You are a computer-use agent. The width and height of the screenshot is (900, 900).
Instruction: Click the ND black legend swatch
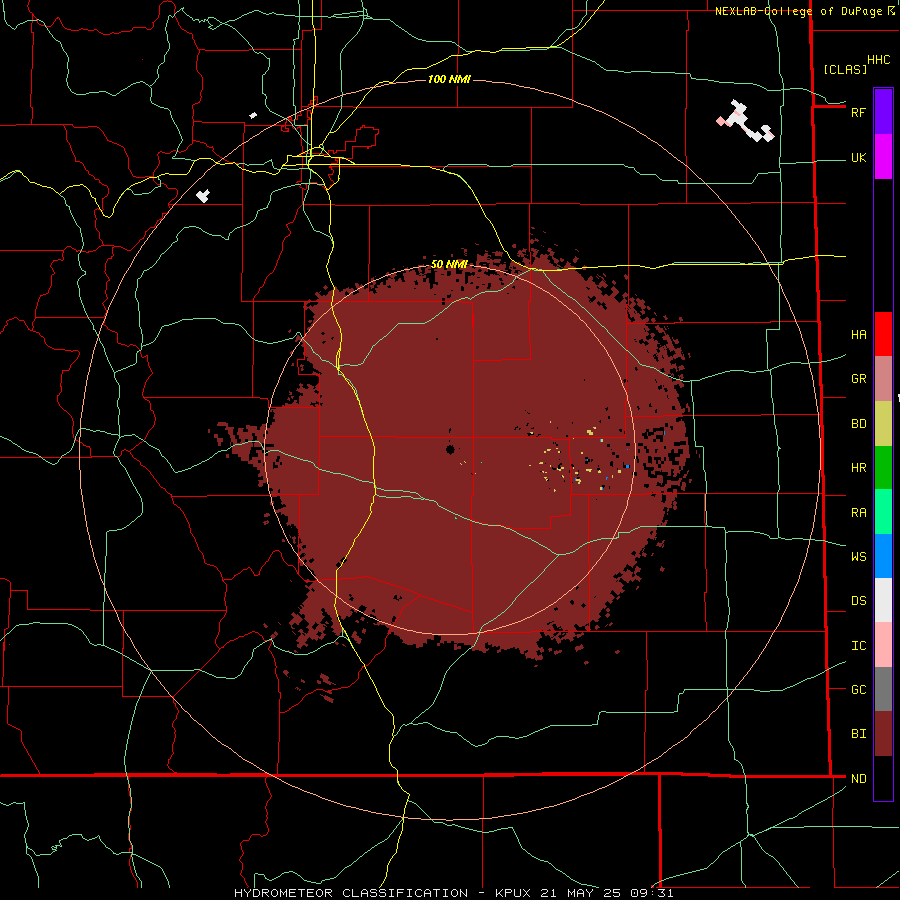tap(883, 778)
